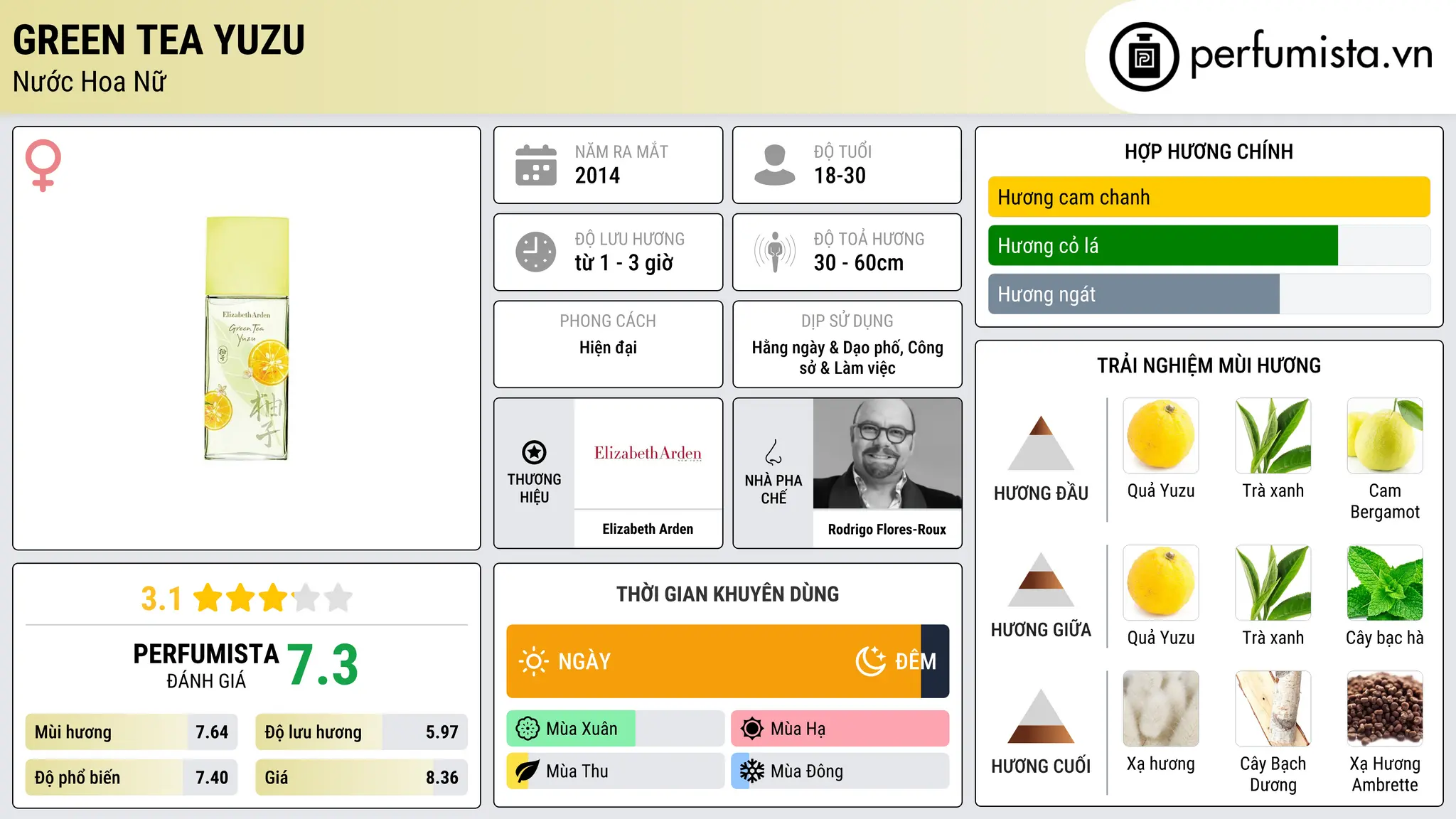Click the flower icon for Mùa Xuân
The height and width of the screenshot is (819, 1456).
[x=528, y=729]
